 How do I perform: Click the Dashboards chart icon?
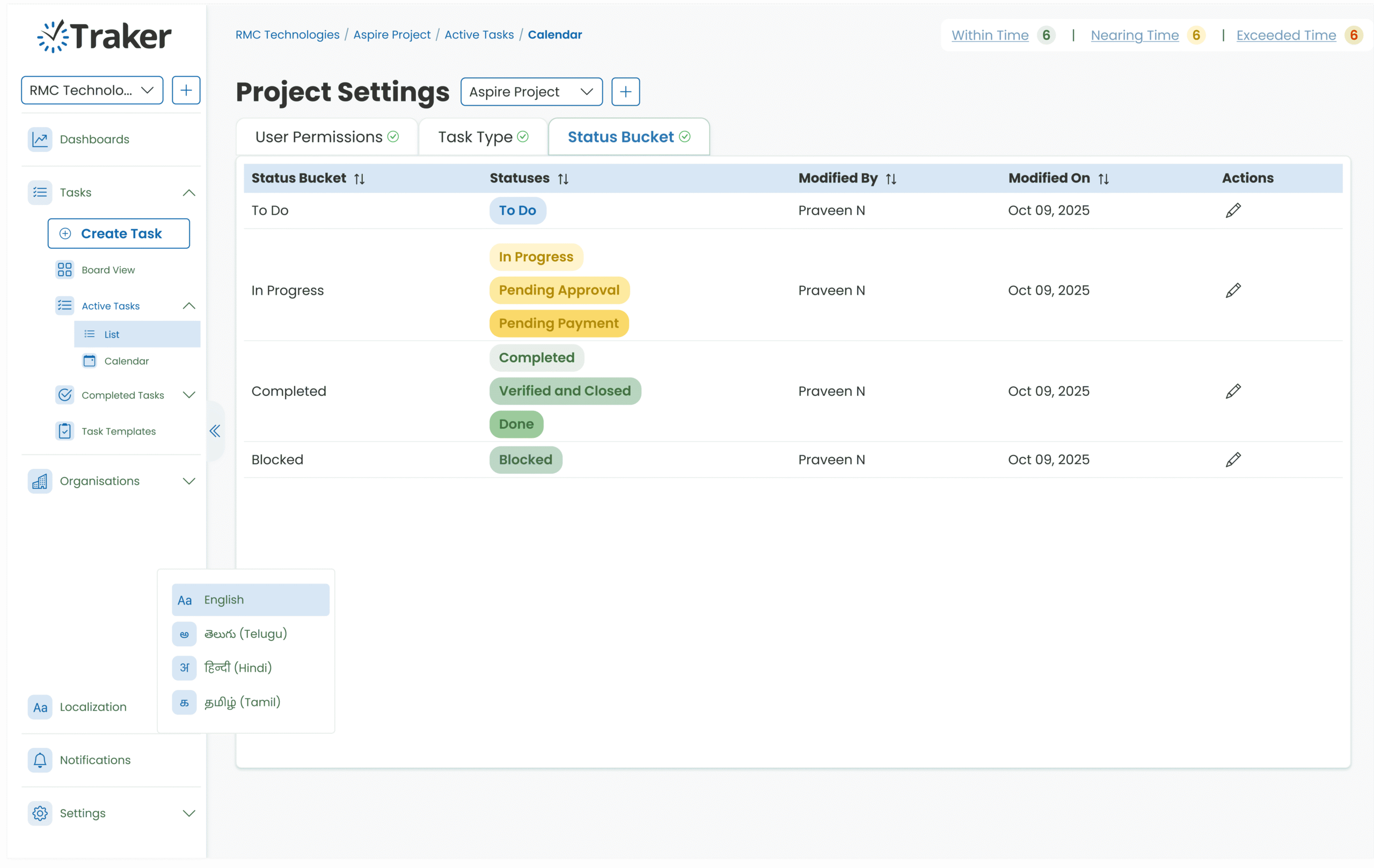pyautogui.click(x=40, y=139)
